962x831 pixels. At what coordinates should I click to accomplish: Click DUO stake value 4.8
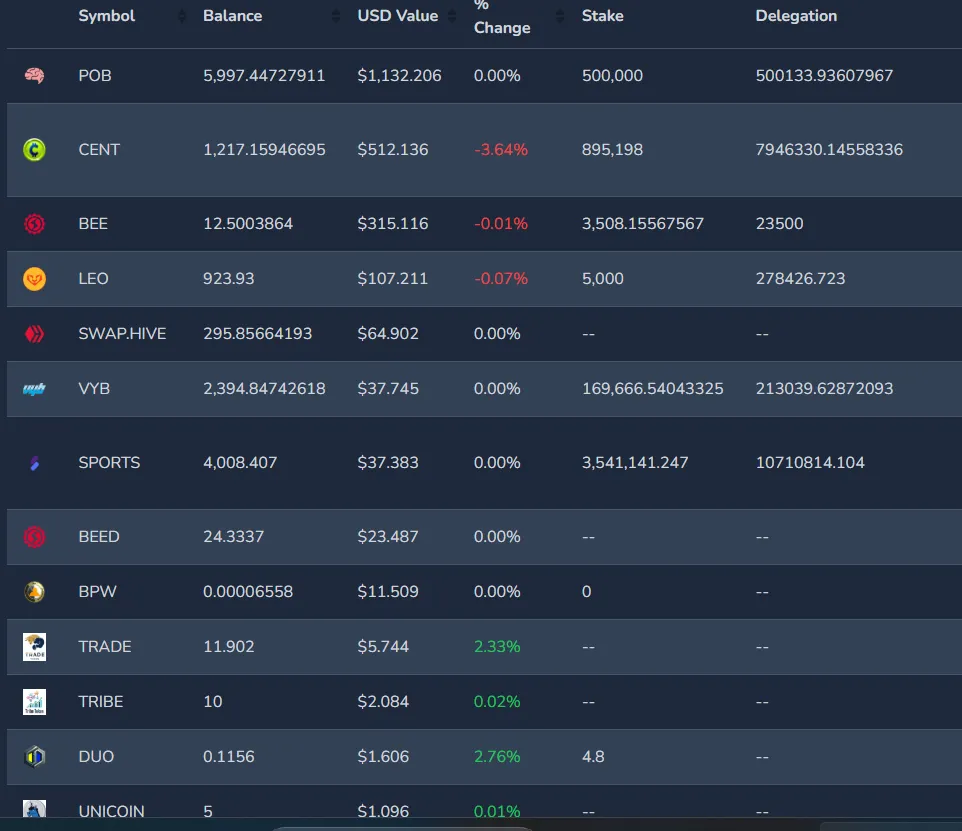(593, 757)
